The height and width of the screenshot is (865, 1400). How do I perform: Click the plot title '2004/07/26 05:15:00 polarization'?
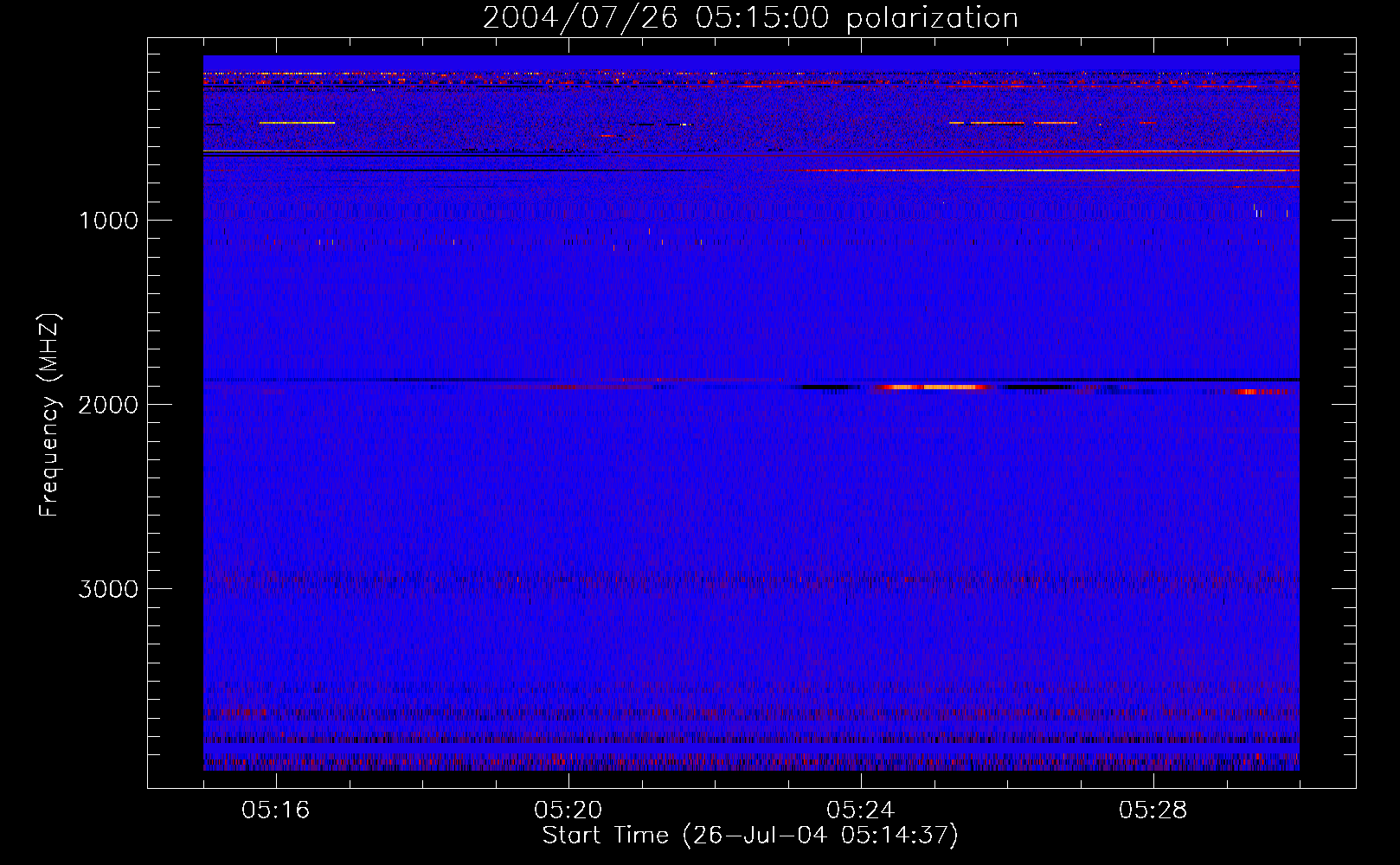750,18
